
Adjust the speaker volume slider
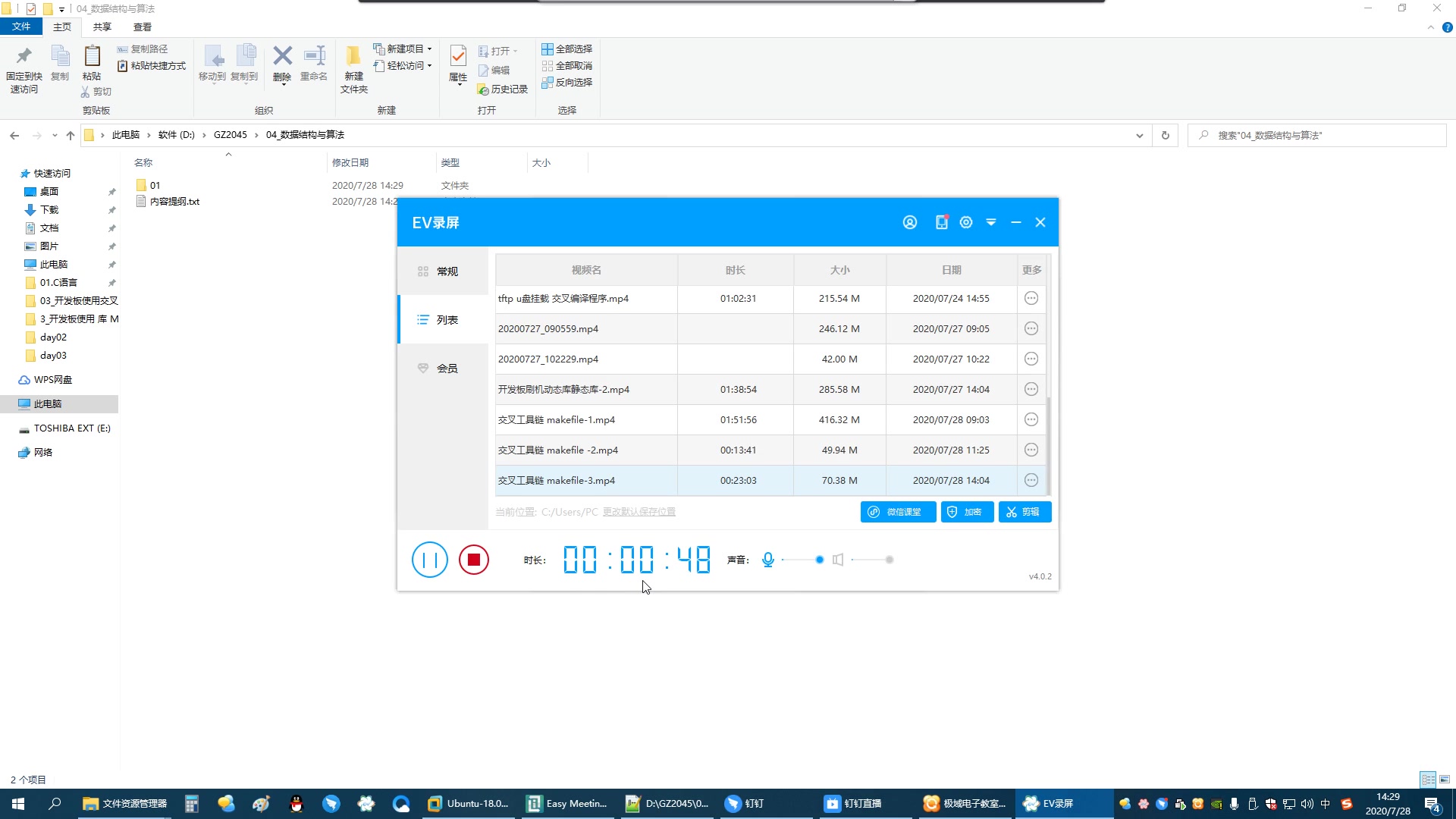coord(872,560)
